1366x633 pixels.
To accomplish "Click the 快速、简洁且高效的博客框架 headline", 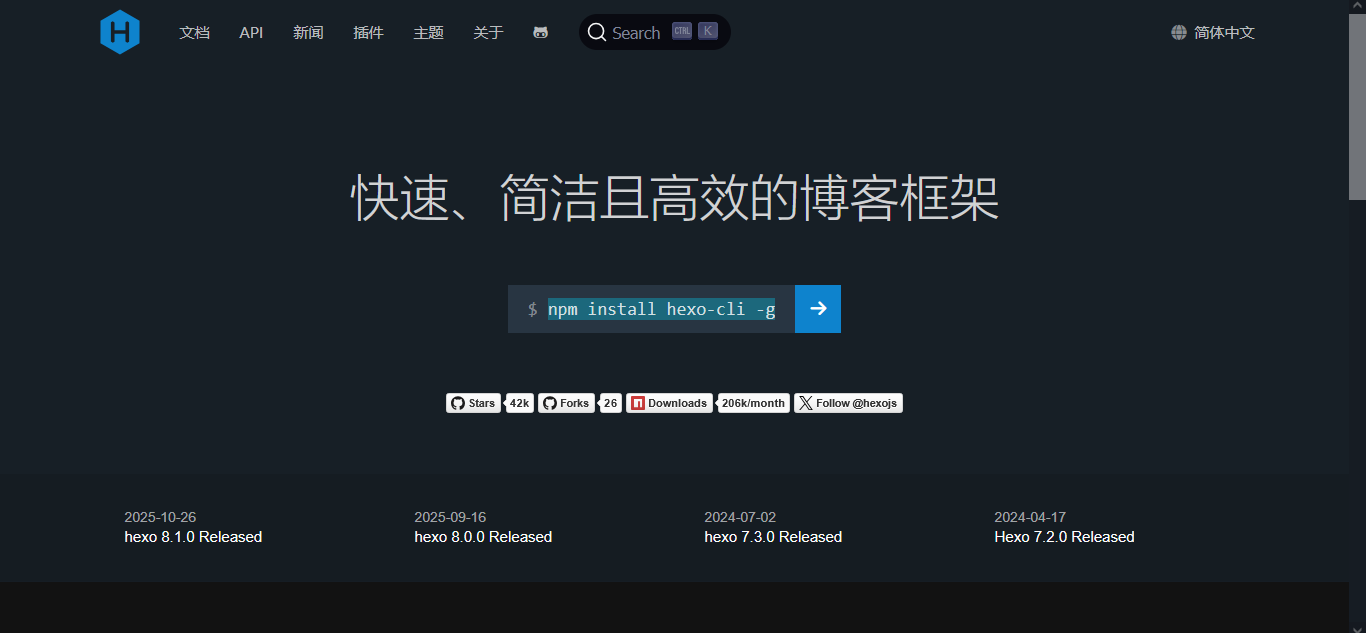I will (x=675, y=198).
